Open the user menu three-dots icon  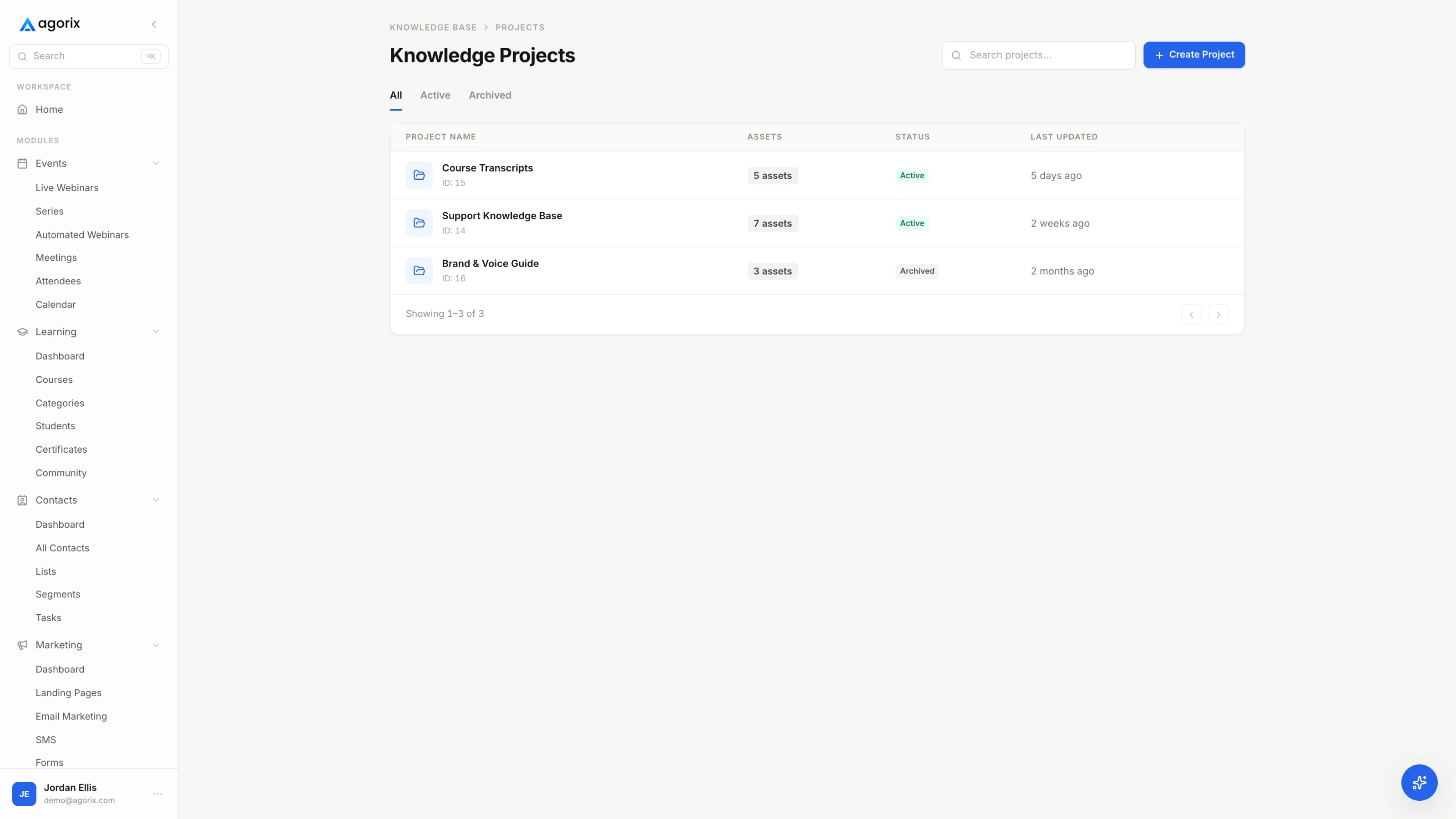click(158, 794)
